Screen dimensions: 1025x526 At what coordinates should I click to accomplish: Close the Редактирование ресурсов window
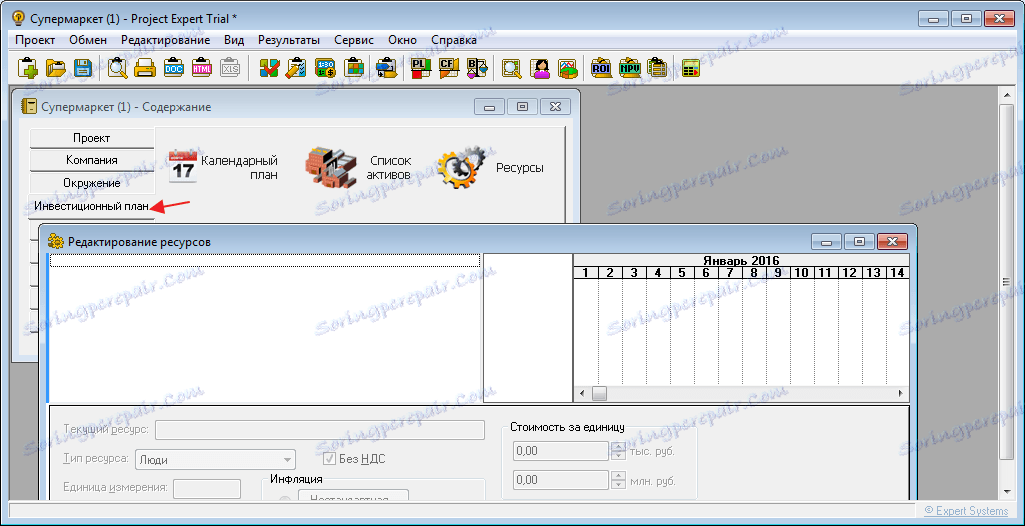[892, 242]
